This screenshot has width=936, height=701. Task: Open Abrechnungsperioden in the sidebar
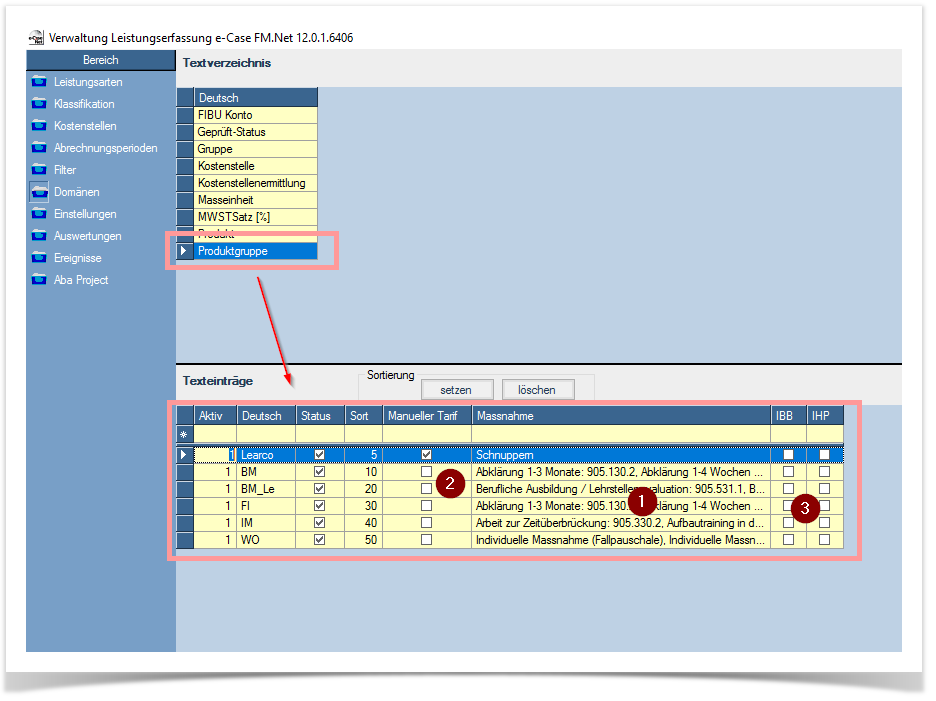106,148
